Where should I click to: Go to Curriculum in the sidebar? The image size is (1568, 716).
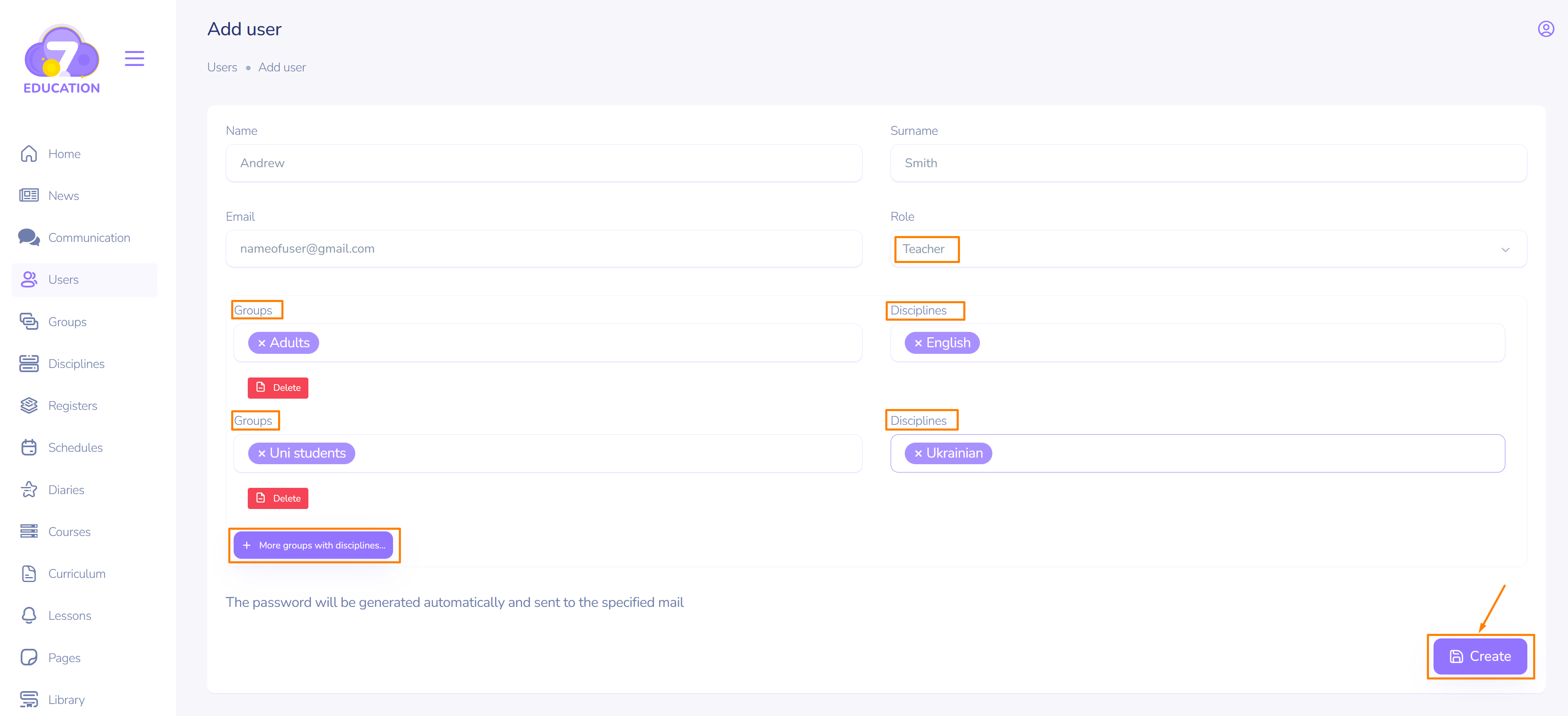click(77, 574)
